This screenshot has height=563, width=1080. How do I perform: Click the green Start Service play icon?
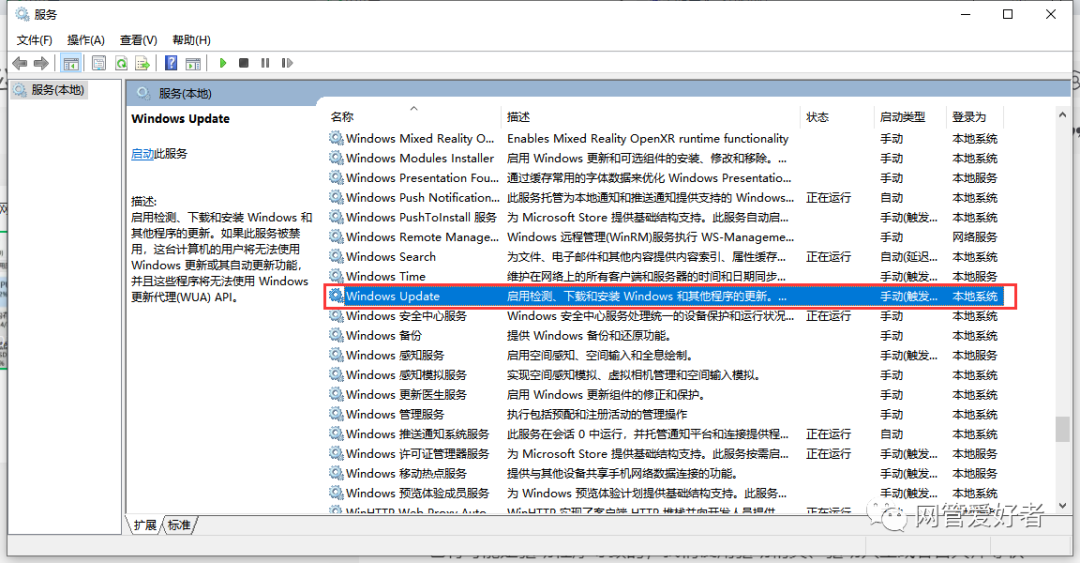(222, 63)
